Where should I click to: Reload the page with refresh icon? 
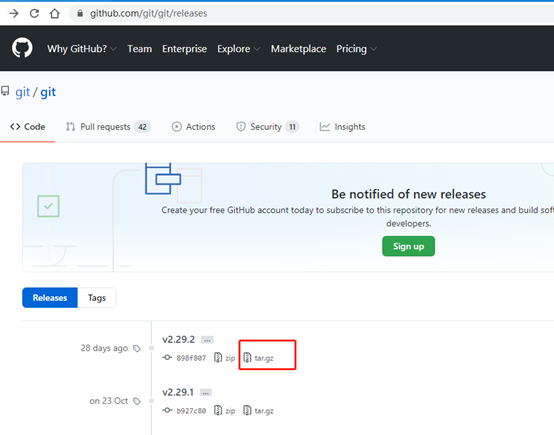pos(34,13)
